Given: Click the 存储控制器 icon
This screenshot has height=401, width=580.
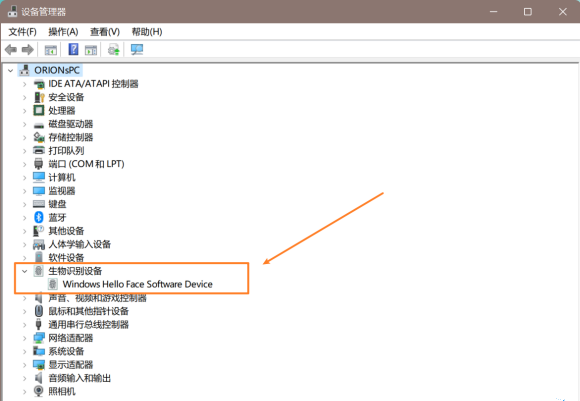Looking at the screenshot, I should pos(39,137).
